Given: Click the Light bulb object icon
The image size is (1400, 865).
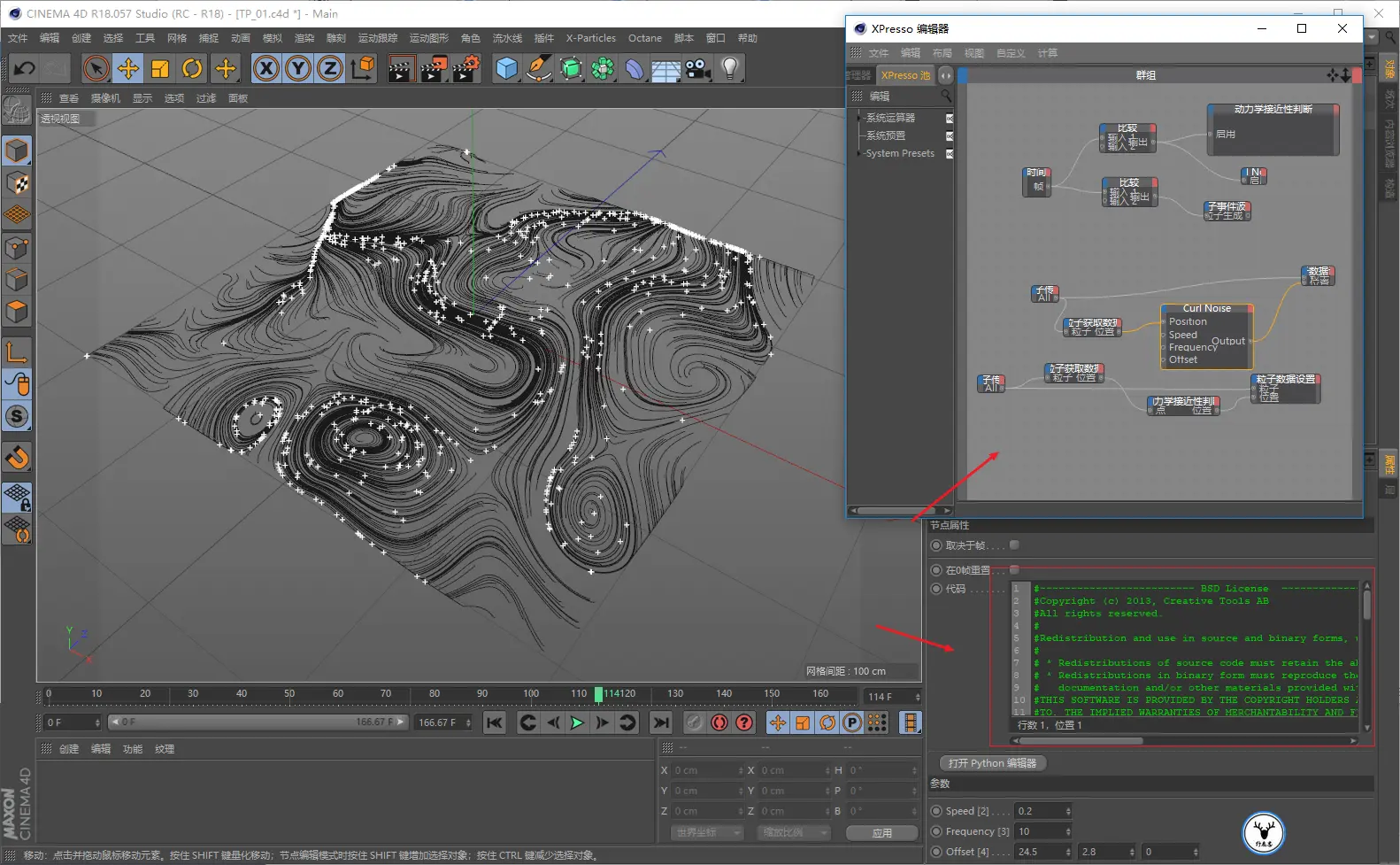Looking at the screenshot, I should 729,68.
